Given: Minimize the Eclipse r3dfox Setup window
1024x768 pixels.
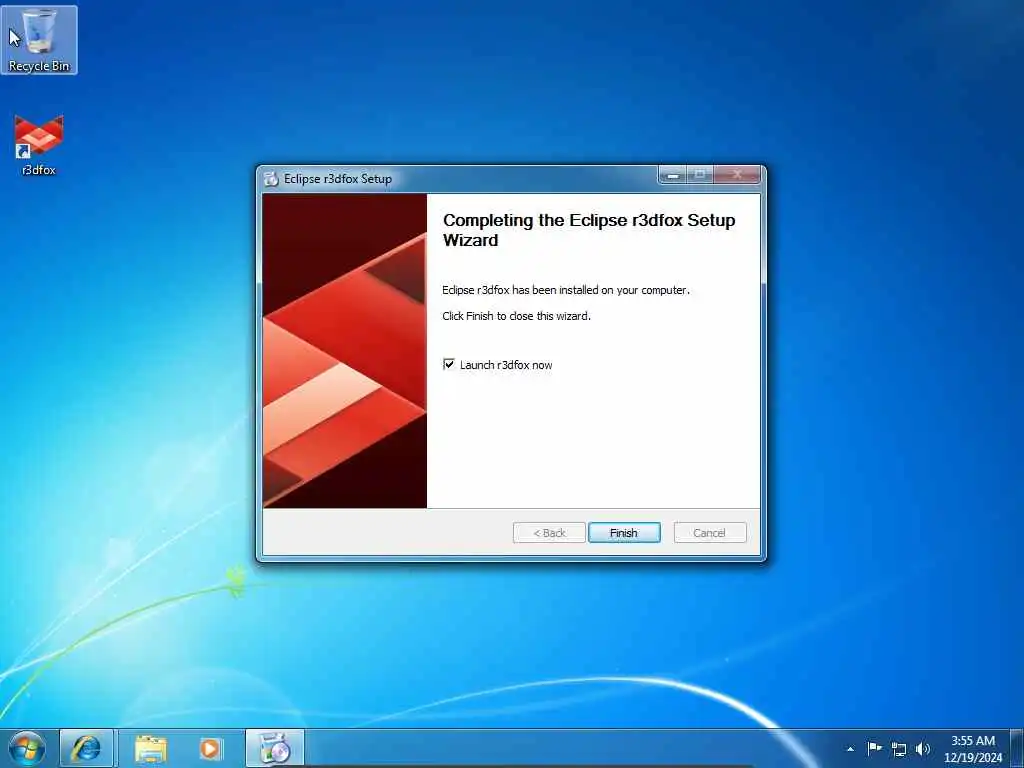Looking at the screenshot, I should pos(673,175).
